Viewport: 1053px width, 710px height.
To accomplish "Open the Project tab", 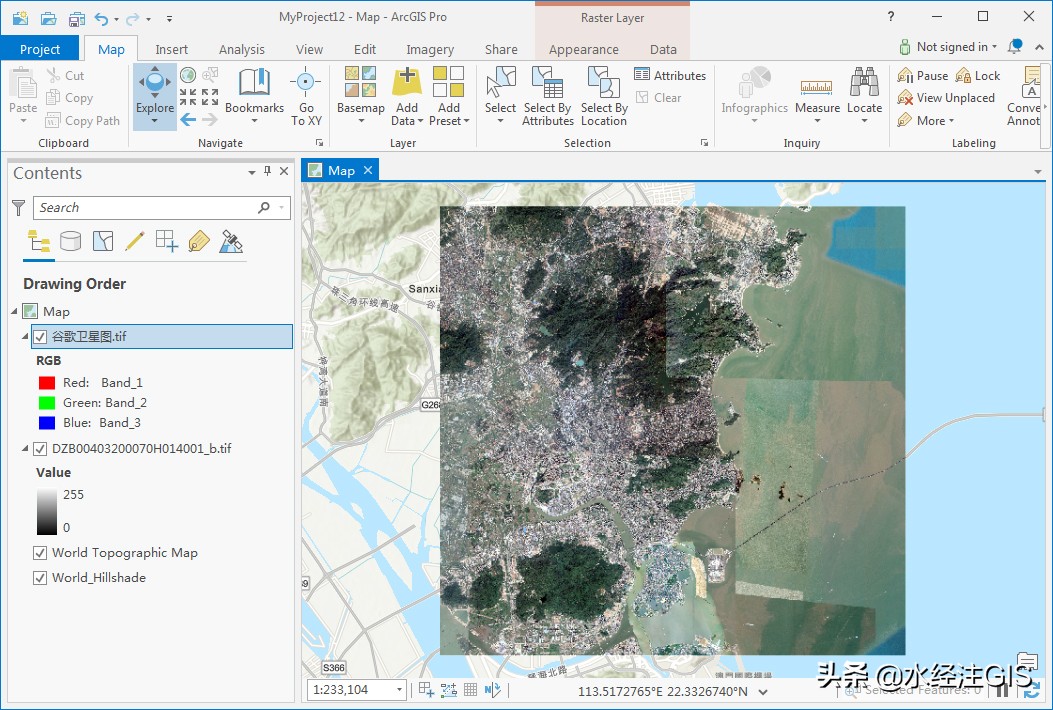I will tap(40, 49).
